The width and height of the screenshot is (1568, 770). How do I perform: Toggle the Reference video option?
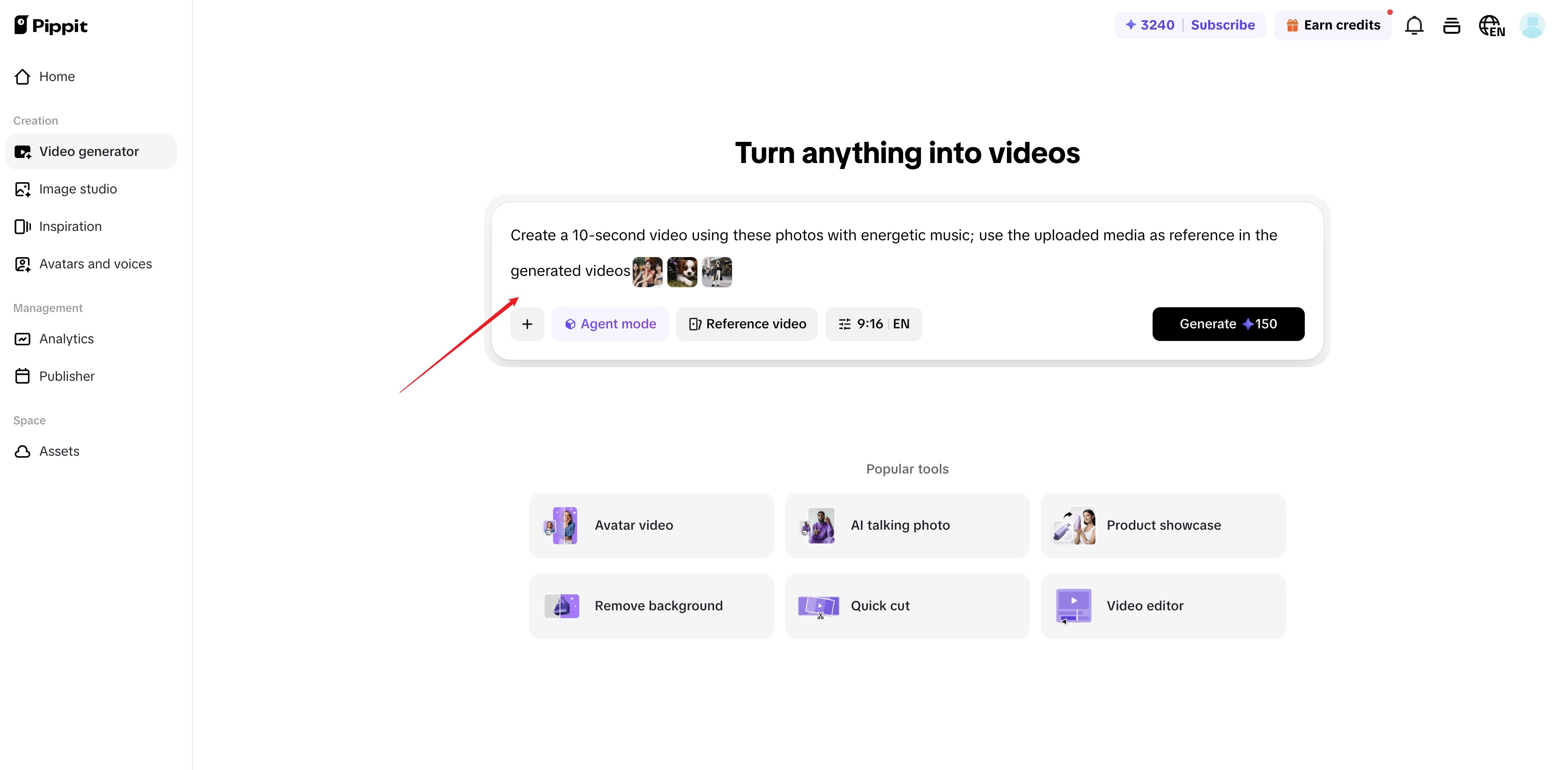pos(746,324)
